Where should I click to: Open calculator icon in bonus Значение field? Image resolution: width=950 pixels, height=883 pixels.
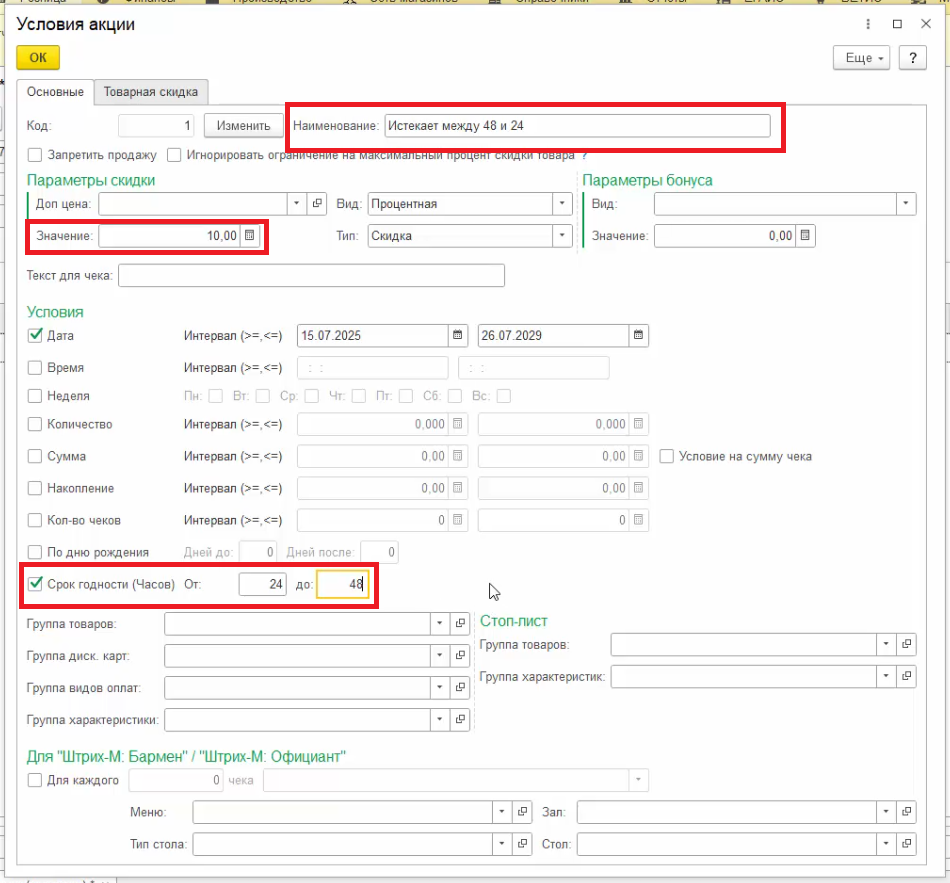806,236
